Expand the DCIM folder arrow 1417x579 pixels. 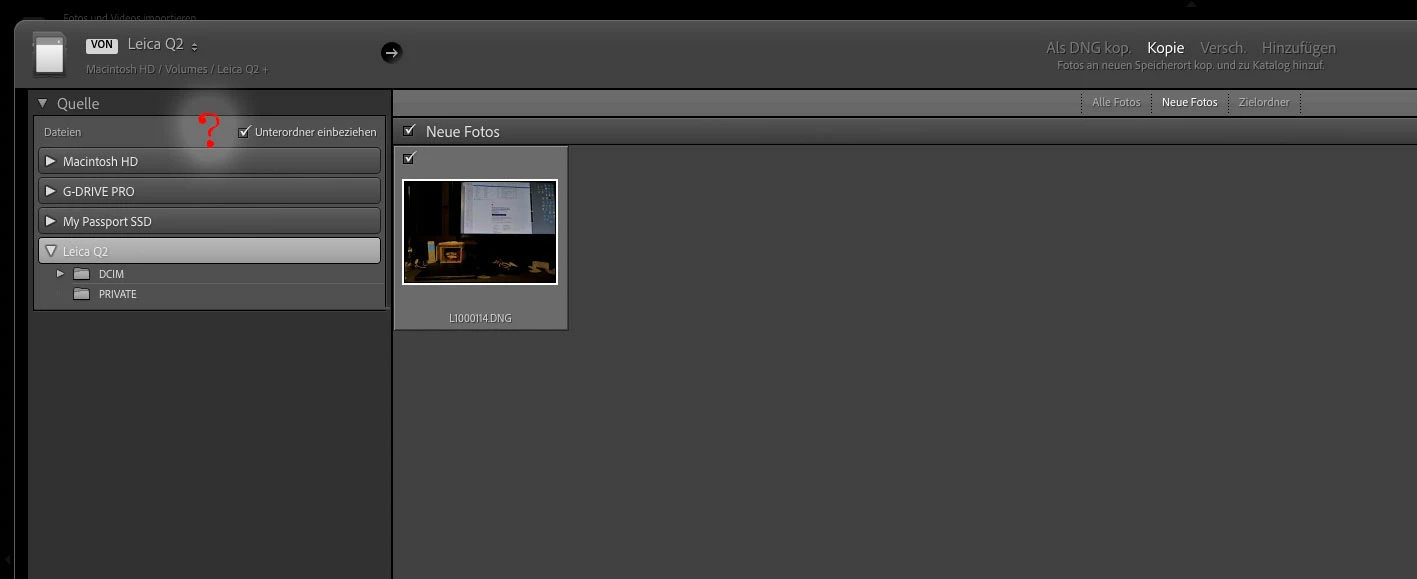click(61, 273)
